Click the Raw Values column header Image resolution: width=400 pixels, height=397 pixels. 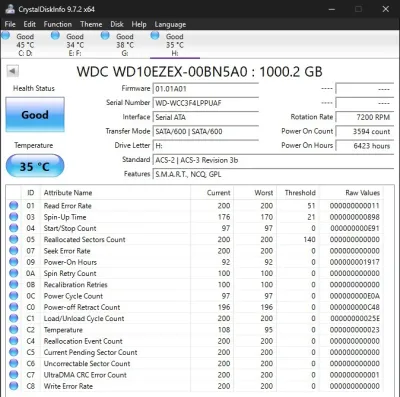(362, 193)
